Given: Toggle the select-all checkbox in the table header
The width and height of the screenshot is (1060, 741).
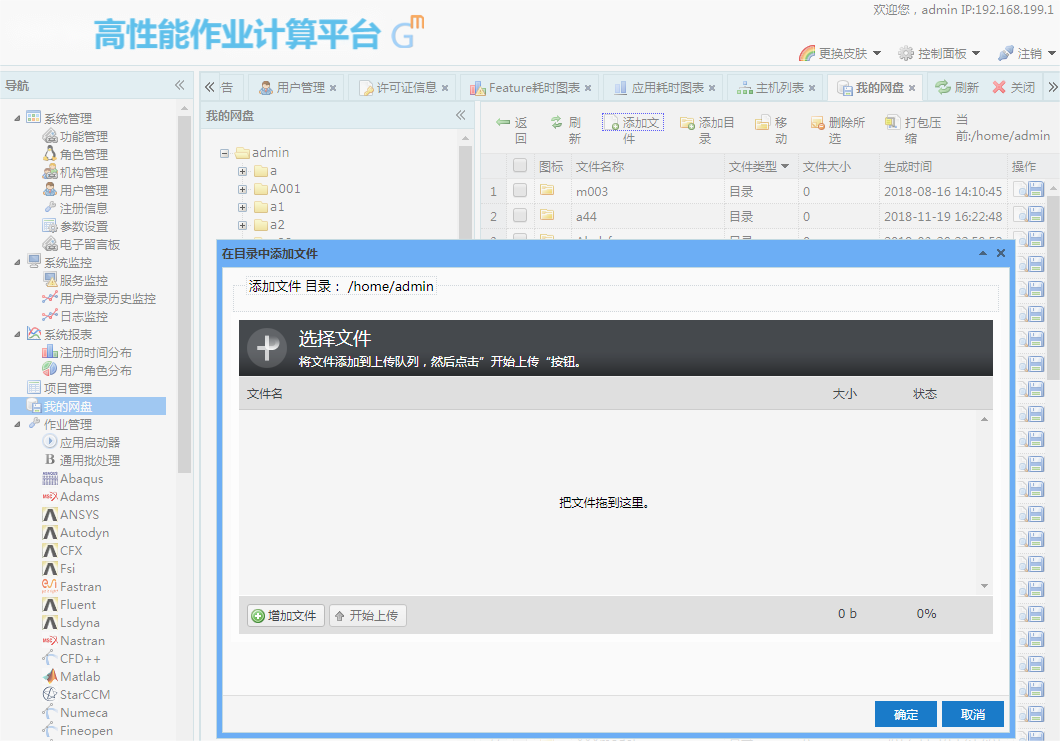Looking at the screenshot, I should (x=520, y=166).
